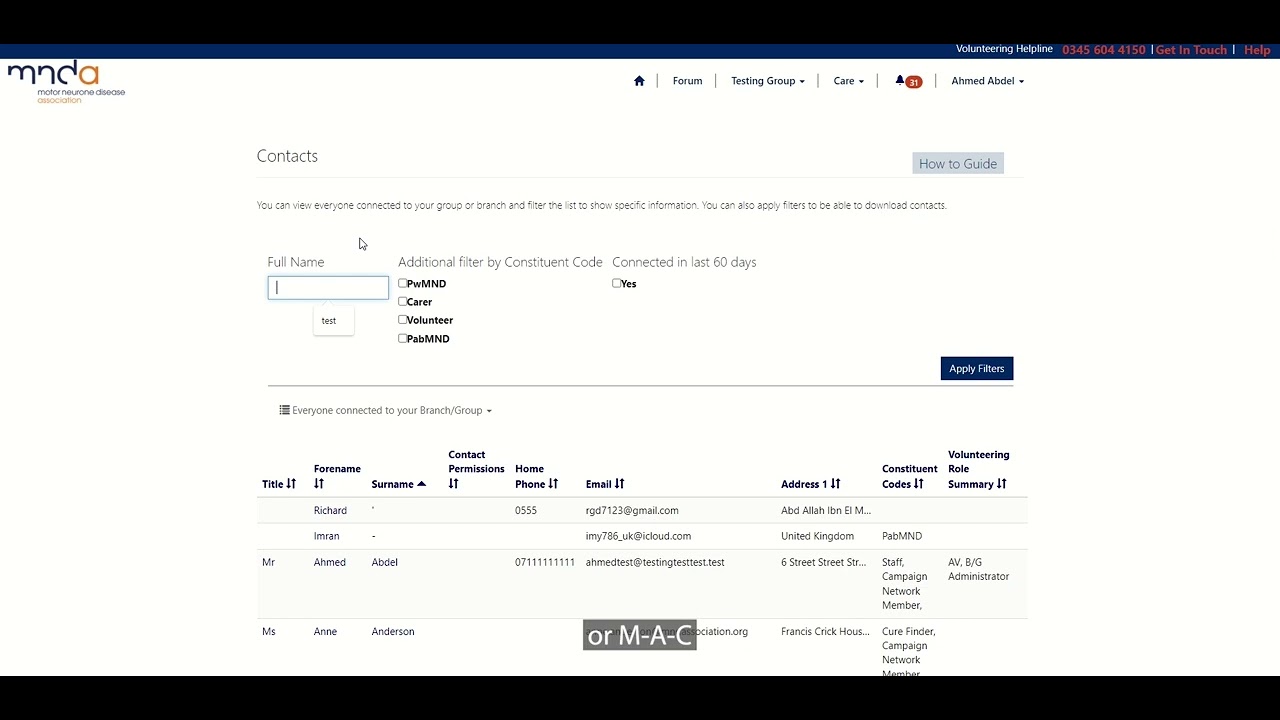Screen dimensions: 1280x720
Task: Follow the Get In Touch link
Action: (x=1191, y=50)
